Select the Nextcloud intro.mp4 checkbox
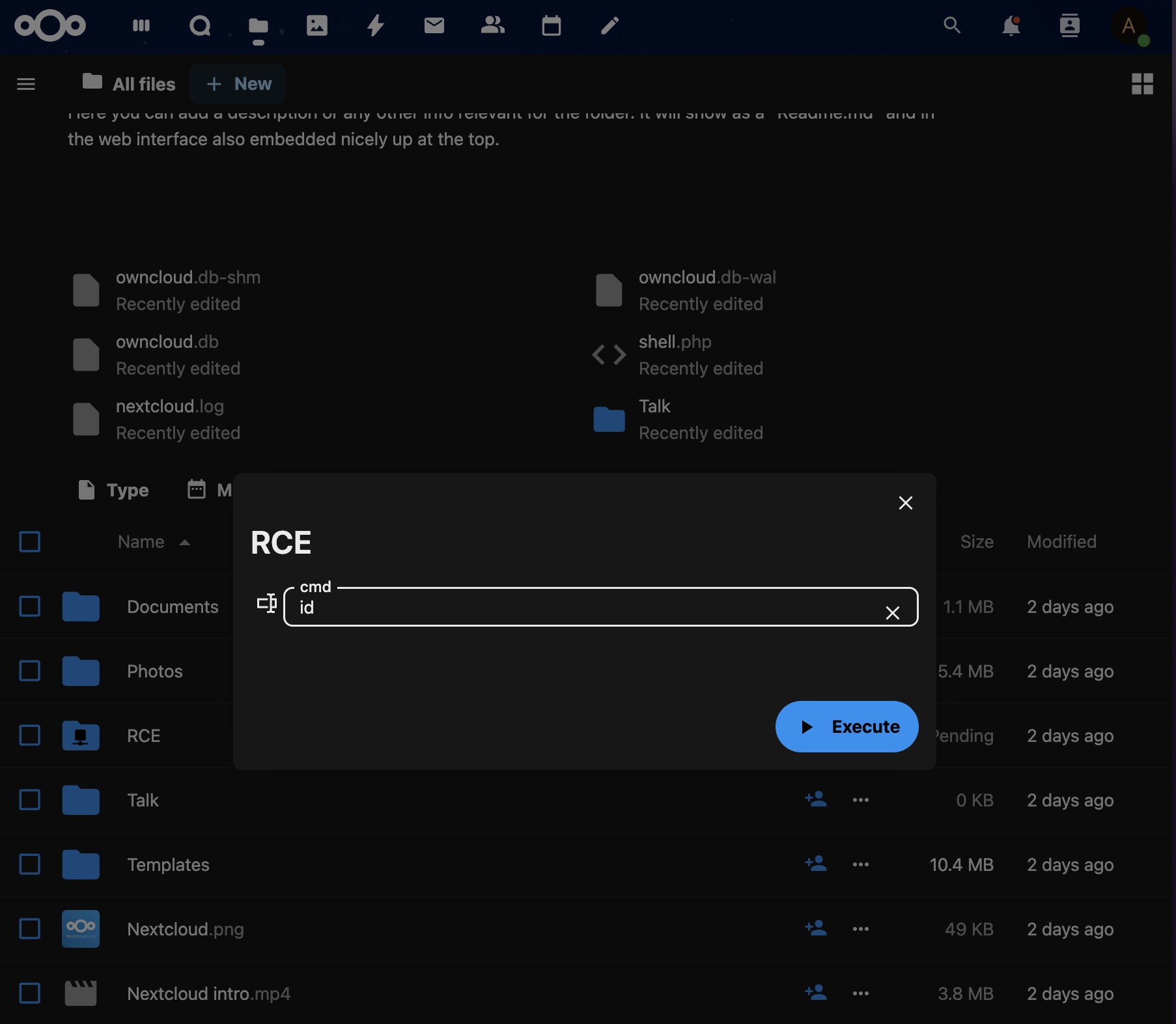 (x=30, y=993)
